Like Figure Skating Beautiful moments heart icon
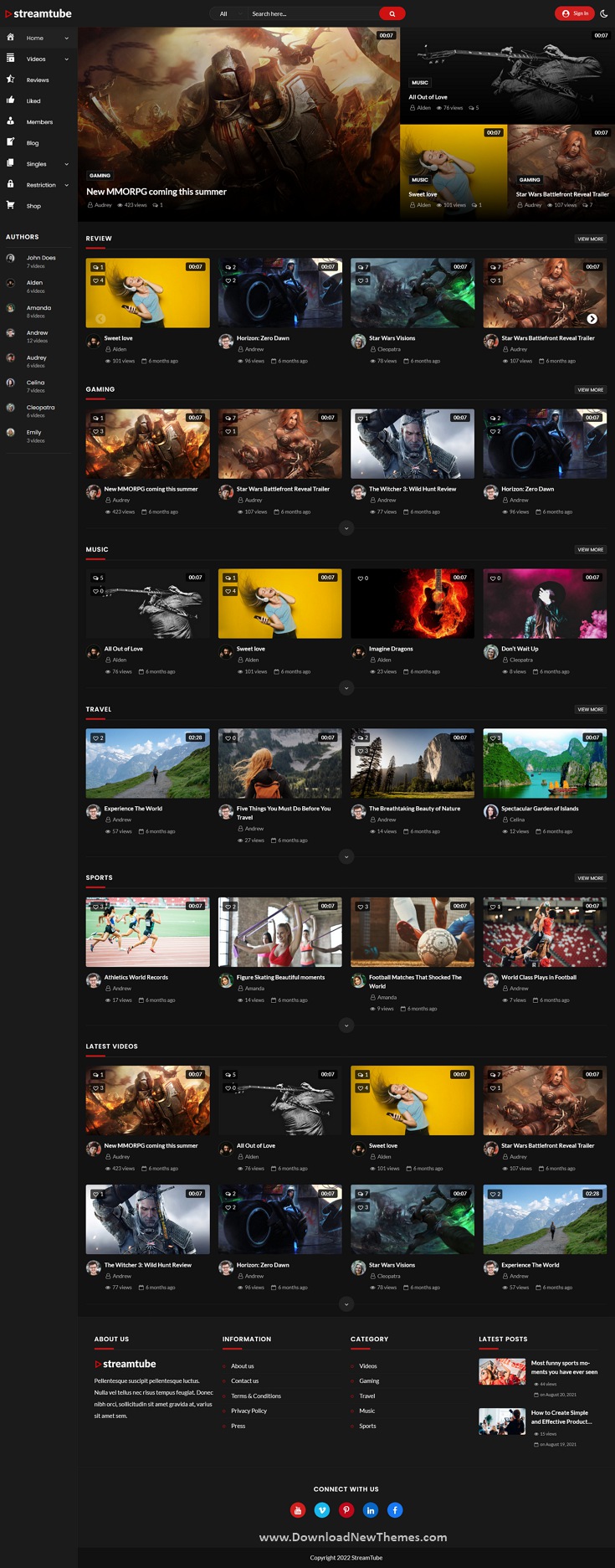The image size is (615, 1568). click(x=230, y=907)
